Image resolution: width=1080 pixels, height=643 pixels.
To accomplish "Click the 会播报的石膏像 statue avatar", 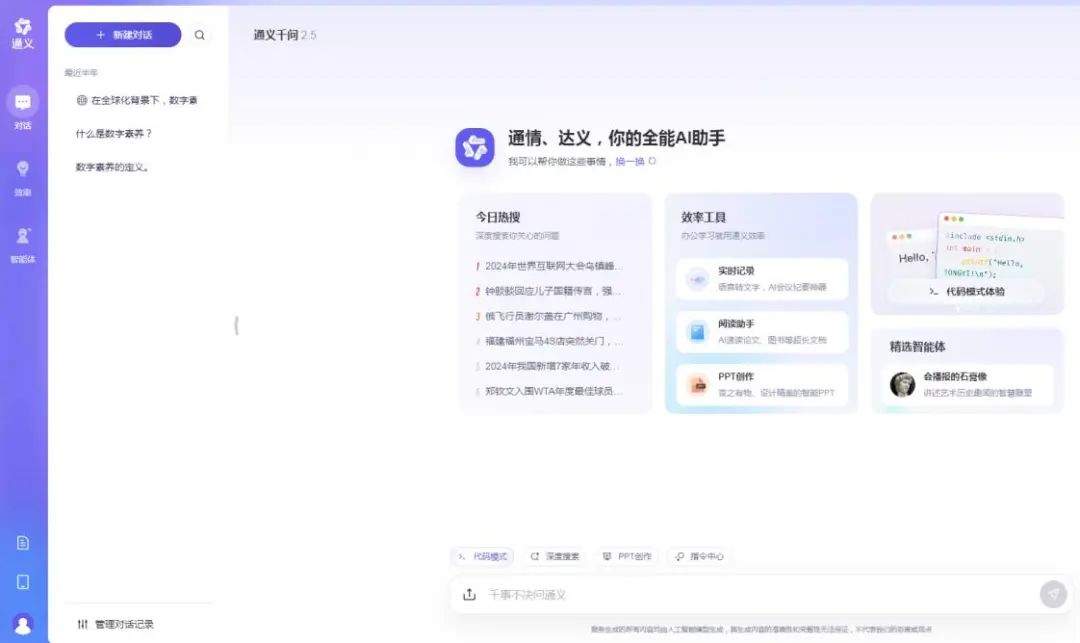I will 902,384.
